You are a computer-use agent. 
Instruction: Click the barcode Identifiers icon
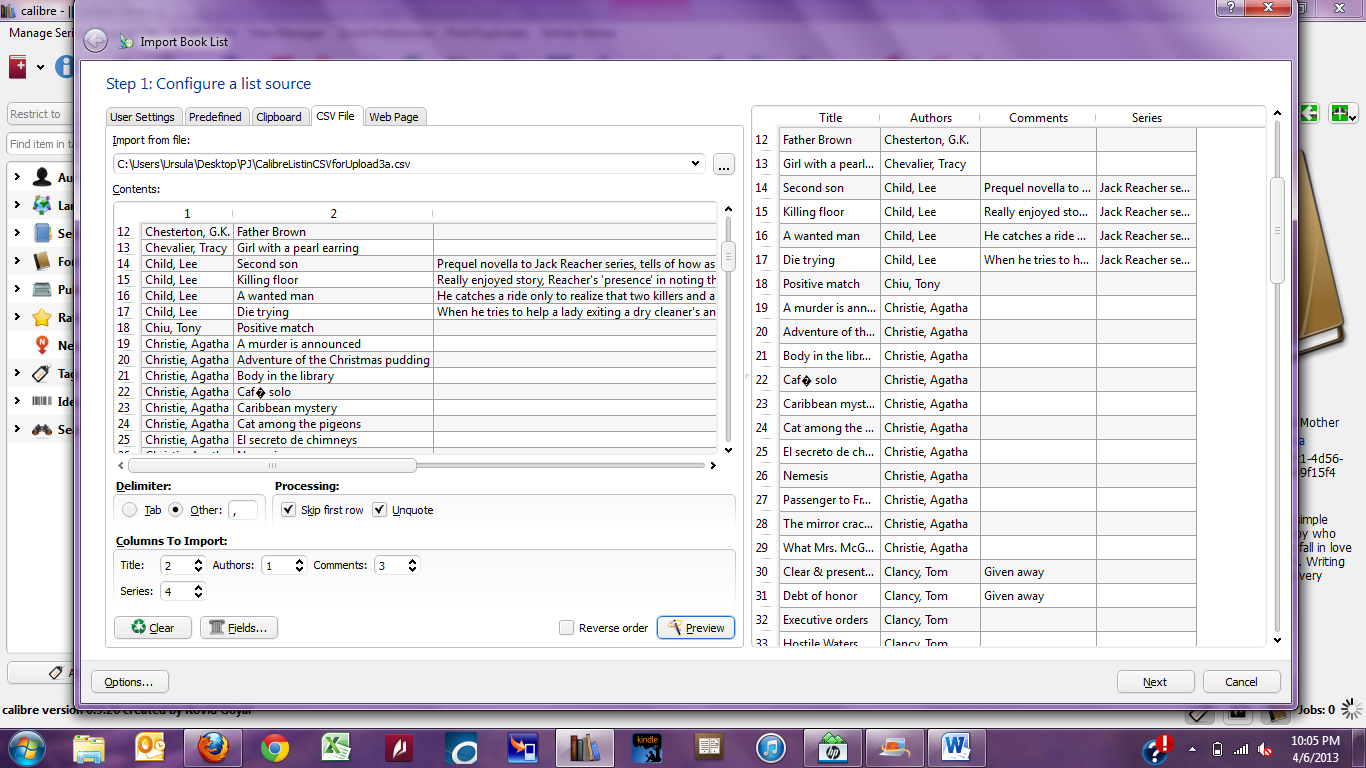click(42, 401)
